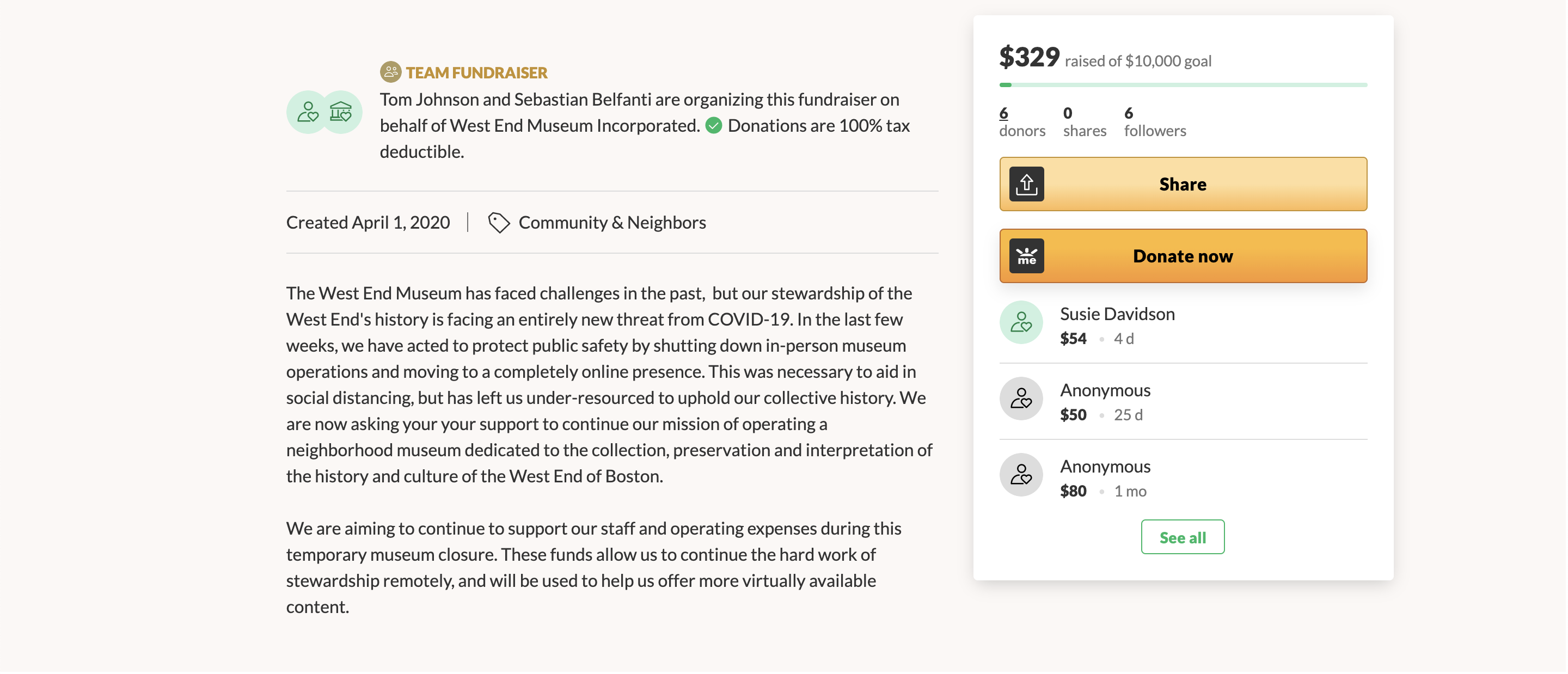
Task: Click the $50 Anonymous donor avatar
Action: [x=1021, y=399]
